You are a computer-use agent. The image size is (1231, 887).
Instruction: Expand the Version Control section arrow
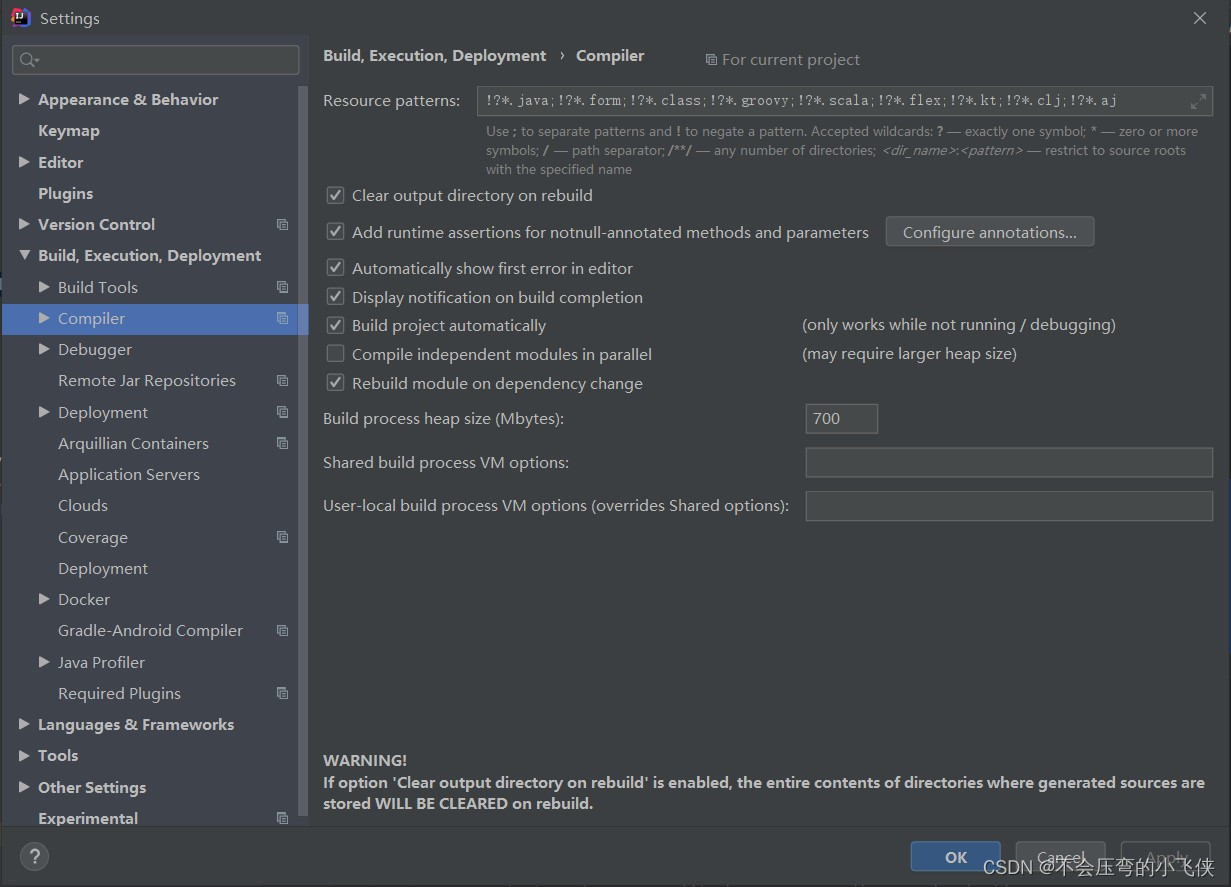click(x=24, y=224)
